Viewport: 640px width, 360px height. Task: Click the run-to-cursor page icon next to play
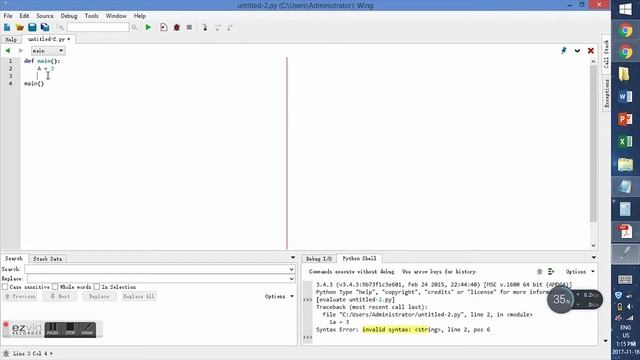(164, 27)
